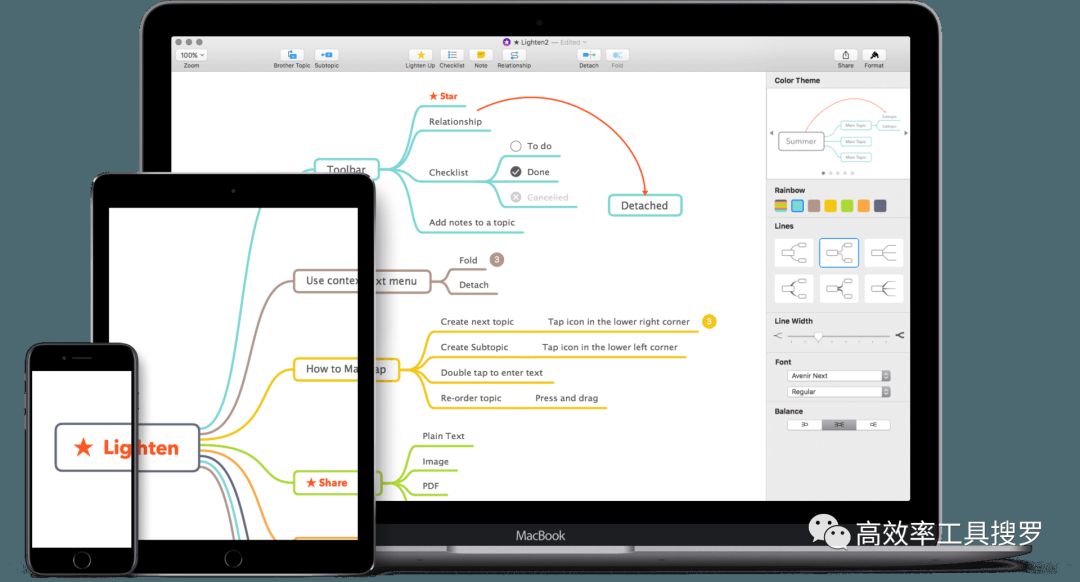The width and height of the screenshot is (1080, 582).
Task: Select the highlighted second Lines style
Action: coord(839,253)
